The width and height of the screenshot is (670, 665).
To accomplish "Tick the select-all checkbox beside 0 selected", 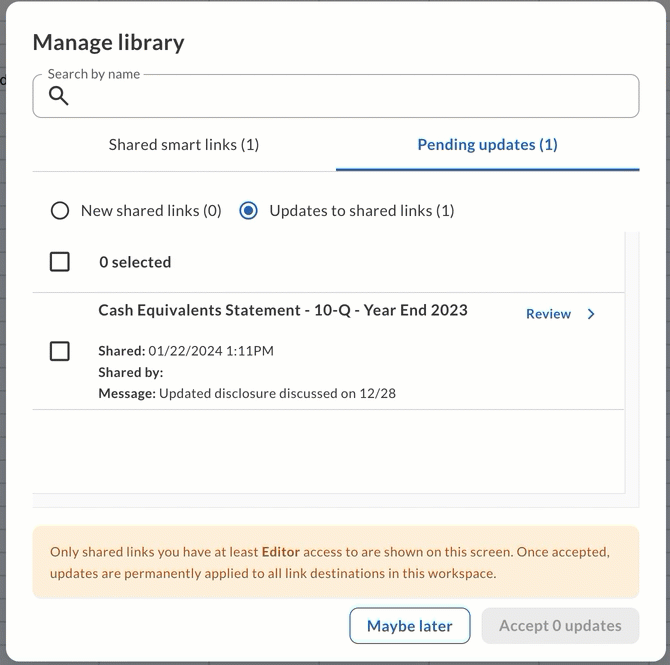I will click(60, 262).
